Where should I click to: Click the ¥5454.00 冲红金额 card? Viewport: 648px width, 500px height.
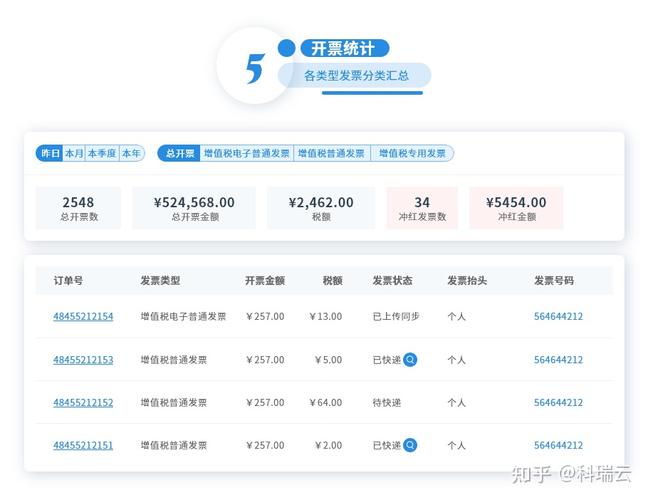click(x=516, y=208)
